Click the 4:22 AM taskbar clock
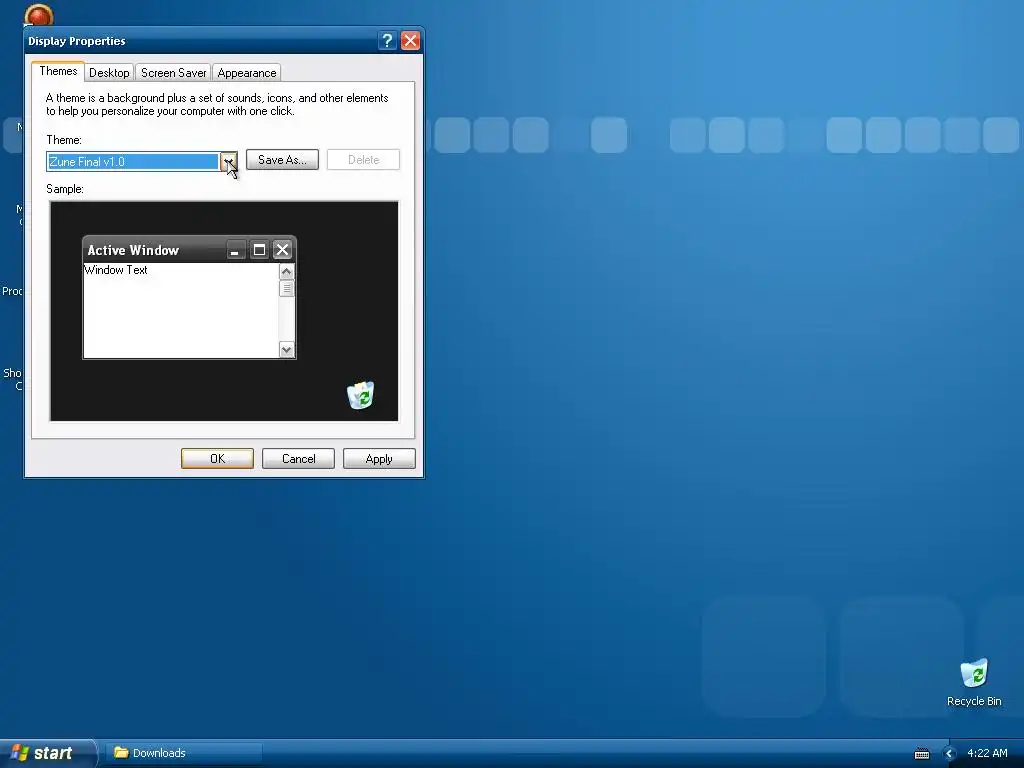 pos(987,753)
